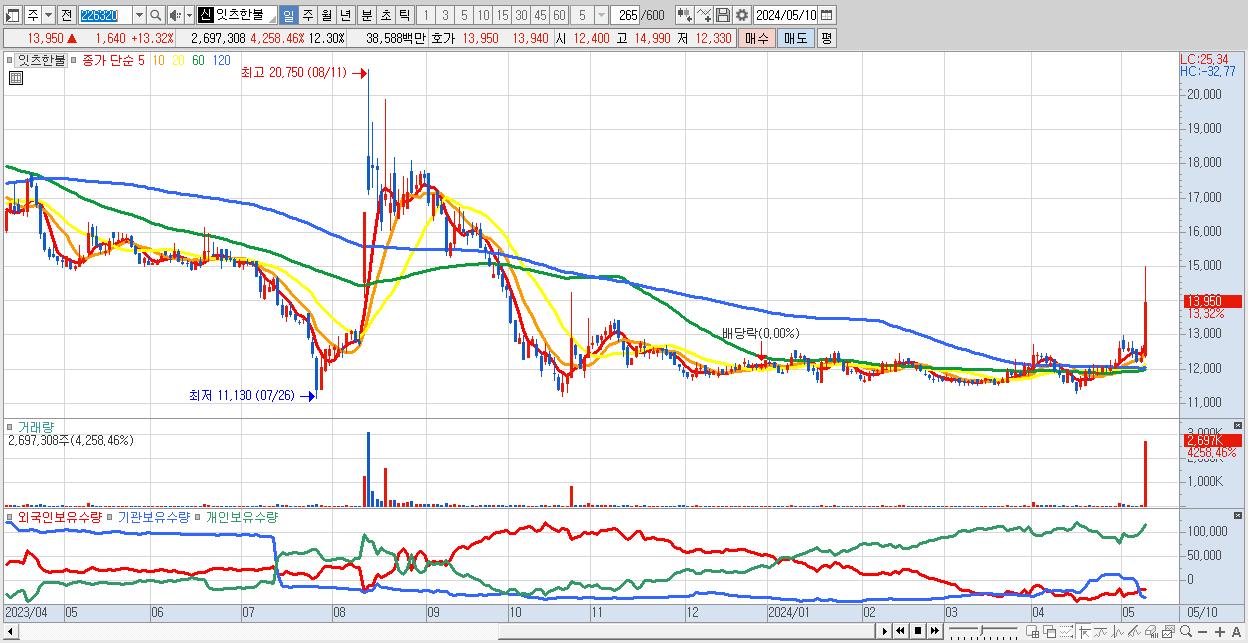Click the blue 120 moving average legend

tap(221, 60)
